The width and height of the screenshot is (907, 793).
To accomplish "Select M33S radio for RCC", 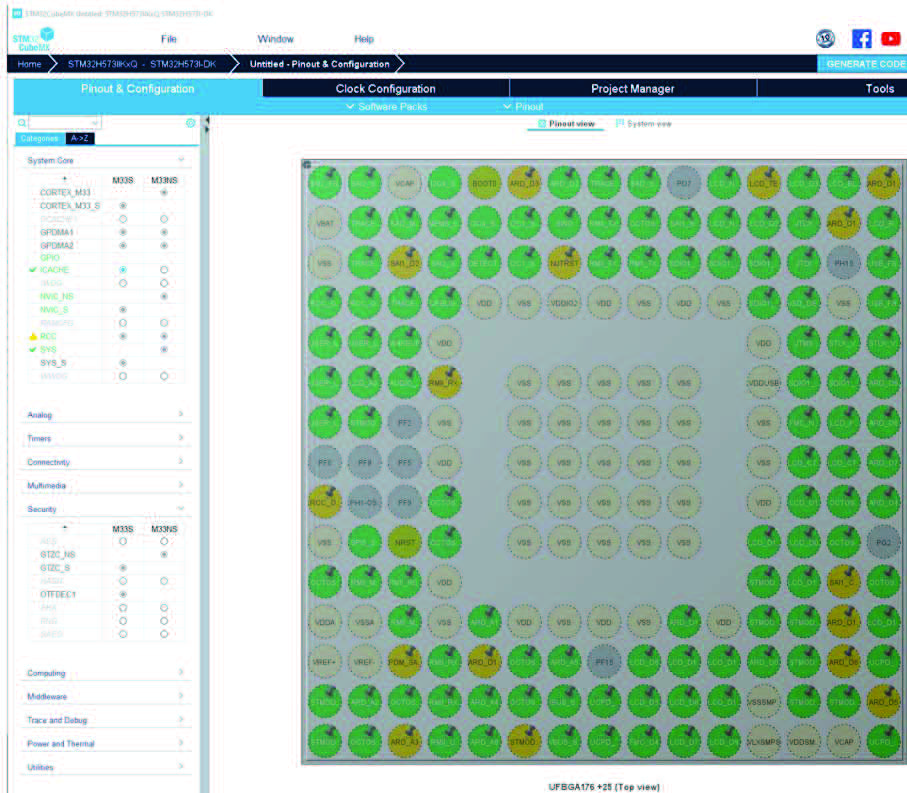I will pyautogui.click(x=123, y=337).
